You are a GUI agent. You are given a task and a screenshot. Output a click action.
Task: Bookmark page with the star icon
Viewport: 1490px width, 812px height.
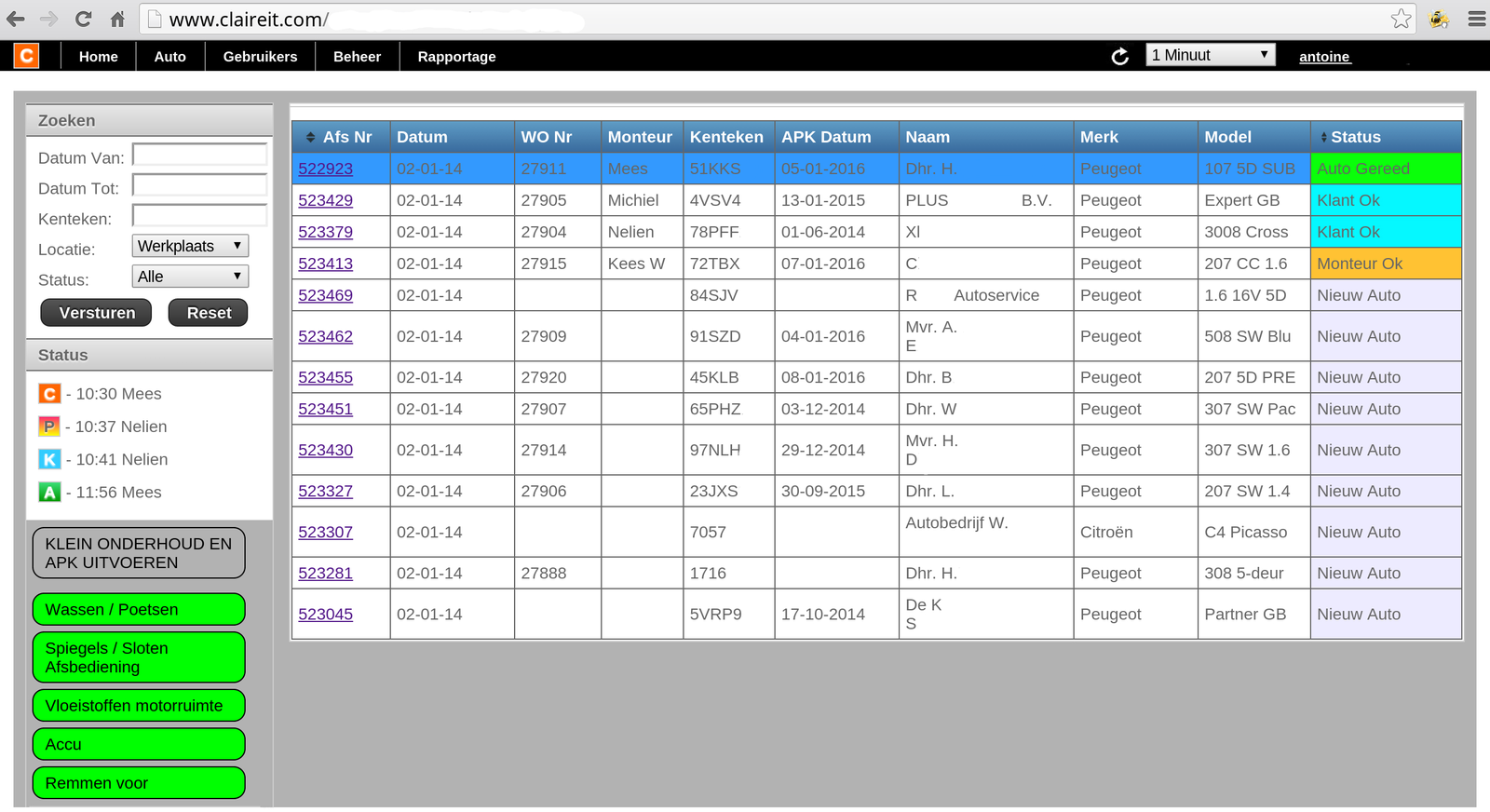pyautogui.click(x=1401, y=19)
